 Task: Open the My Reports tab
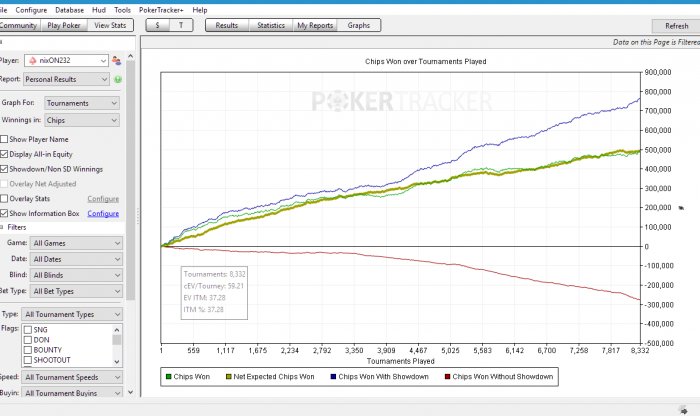pos(315,25)
